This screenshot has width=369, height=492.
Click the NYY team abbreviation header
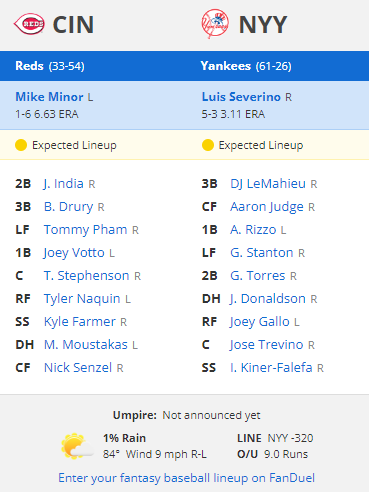click(x=263, y=25)
